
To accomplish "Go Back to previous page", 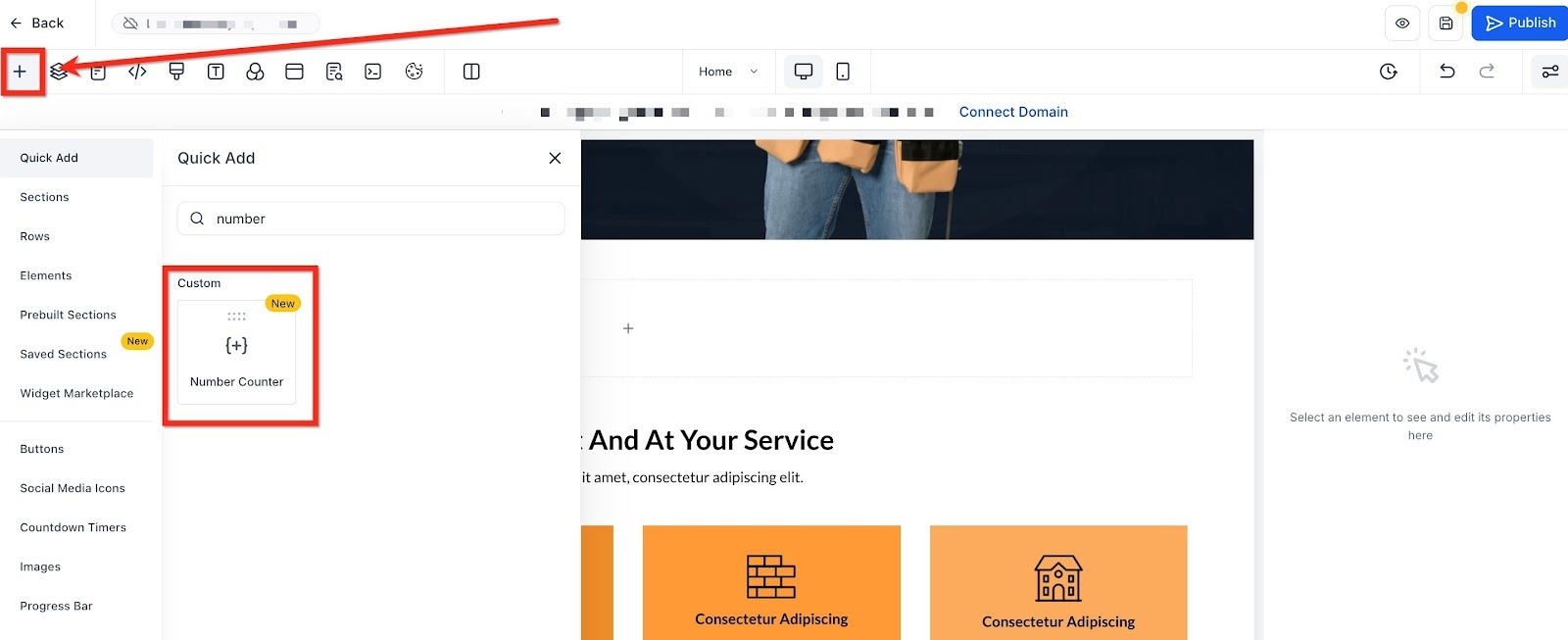I will tap(36, 23).
